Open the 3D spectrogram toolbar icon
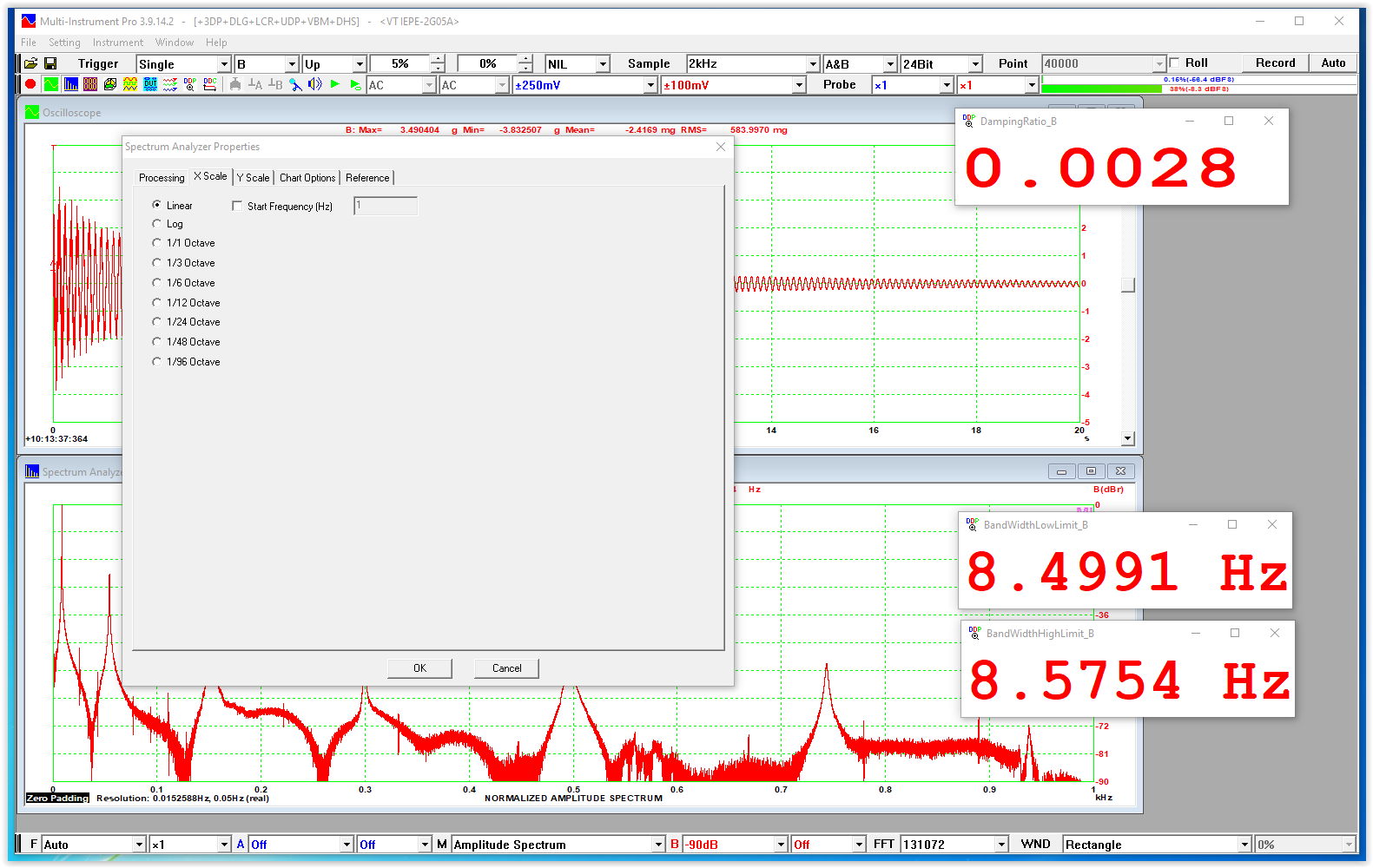The height and width of the screenshot is (868, 1373). [110, 84]
